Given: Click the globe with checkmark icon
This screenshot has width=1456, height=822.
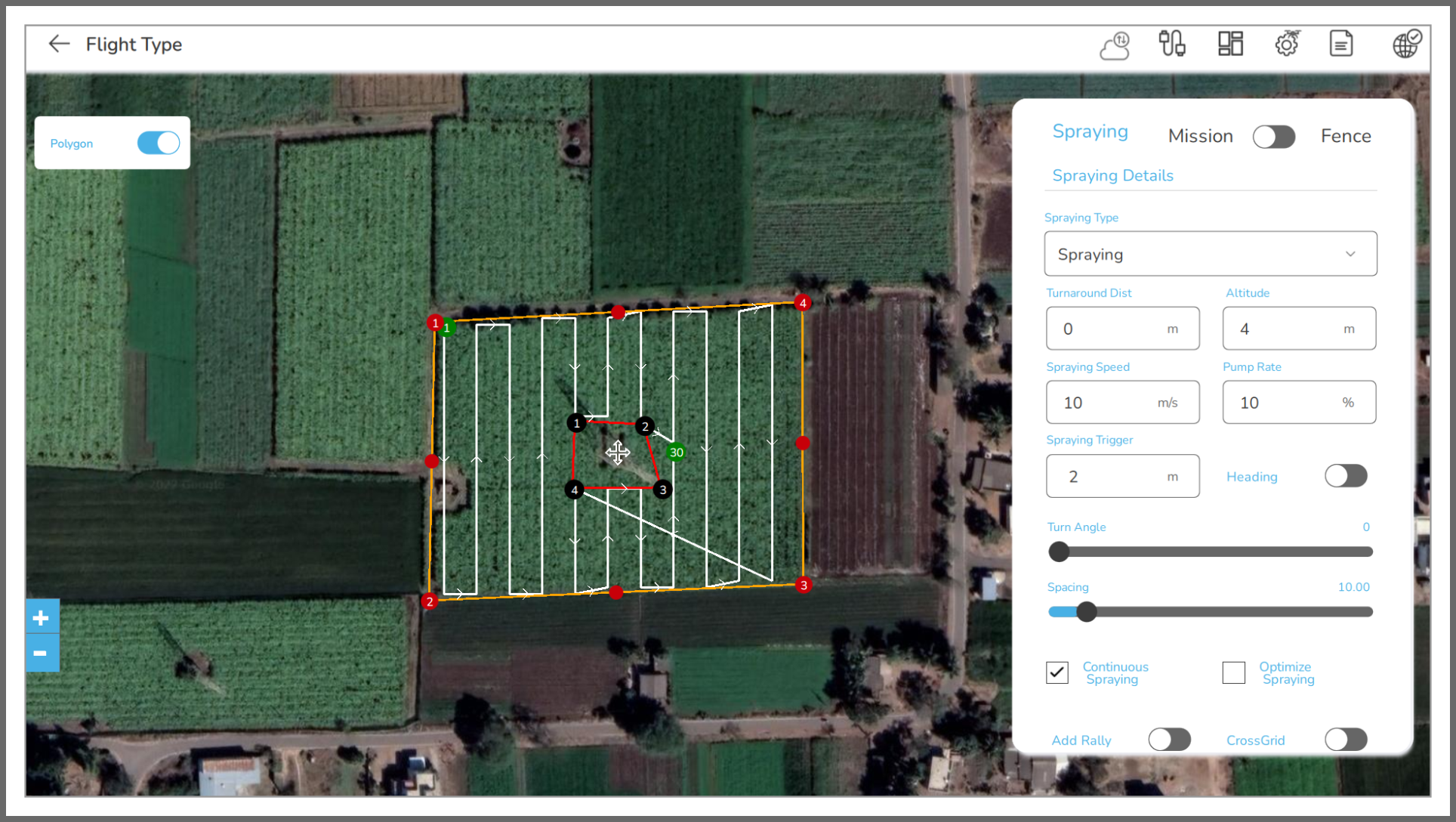Looking at the screenshot, I should [x=1407, y=44].
